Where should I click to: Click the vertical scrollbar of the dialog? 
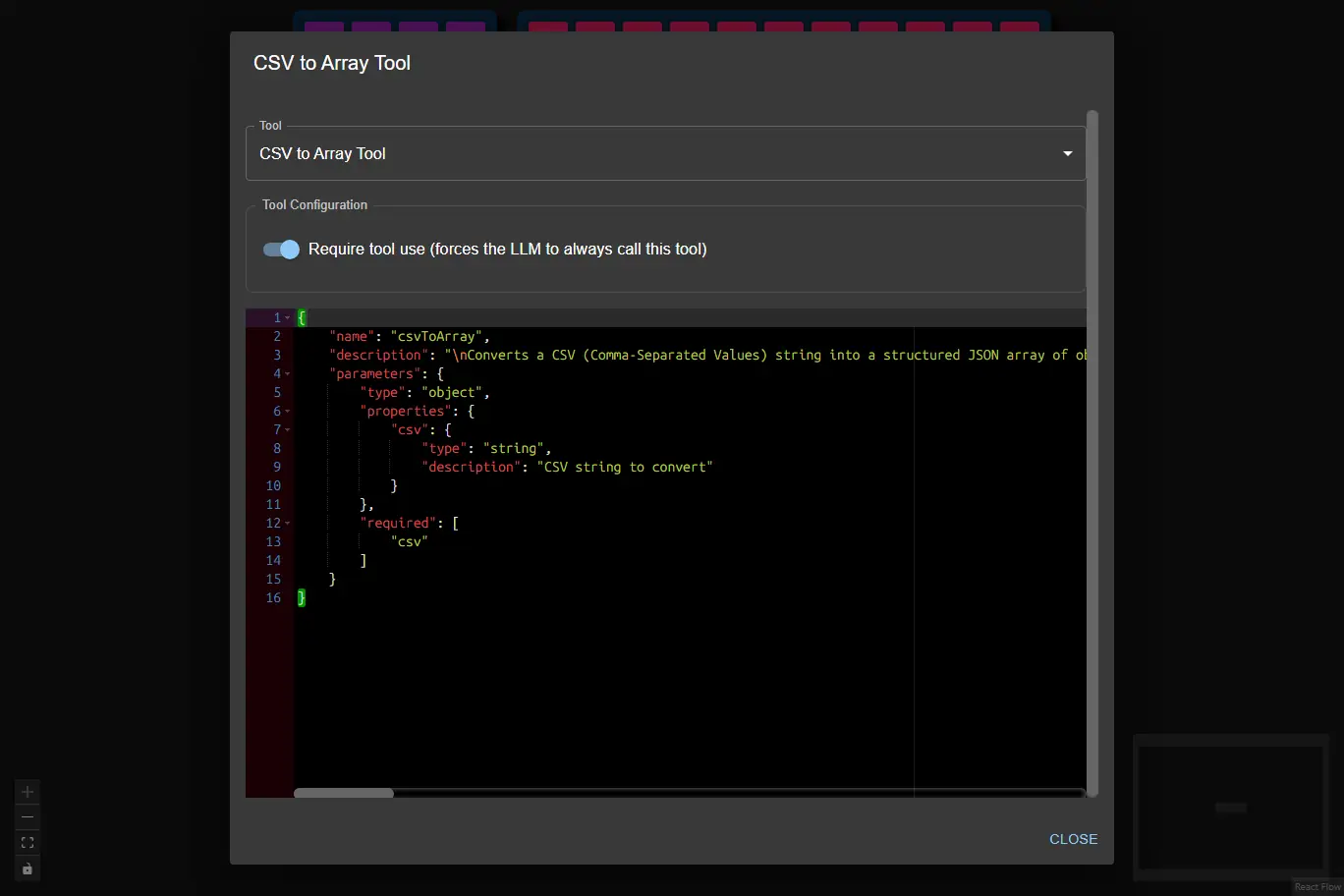[1091, 452]
